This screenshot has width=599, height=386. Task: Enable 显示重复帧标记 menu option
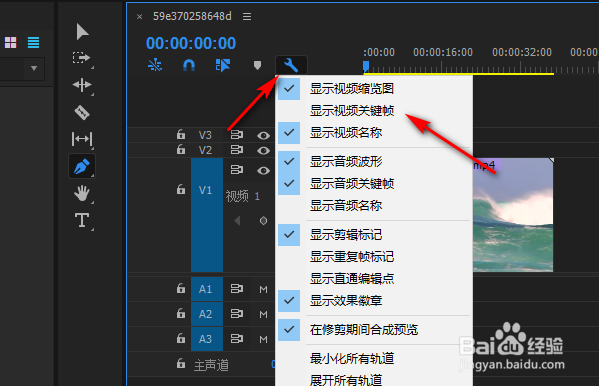coord(374,256)
